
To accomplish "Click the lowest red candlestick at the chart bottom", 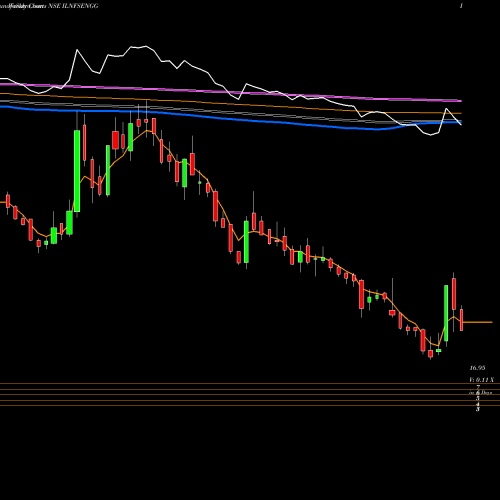I will (430, 354).
